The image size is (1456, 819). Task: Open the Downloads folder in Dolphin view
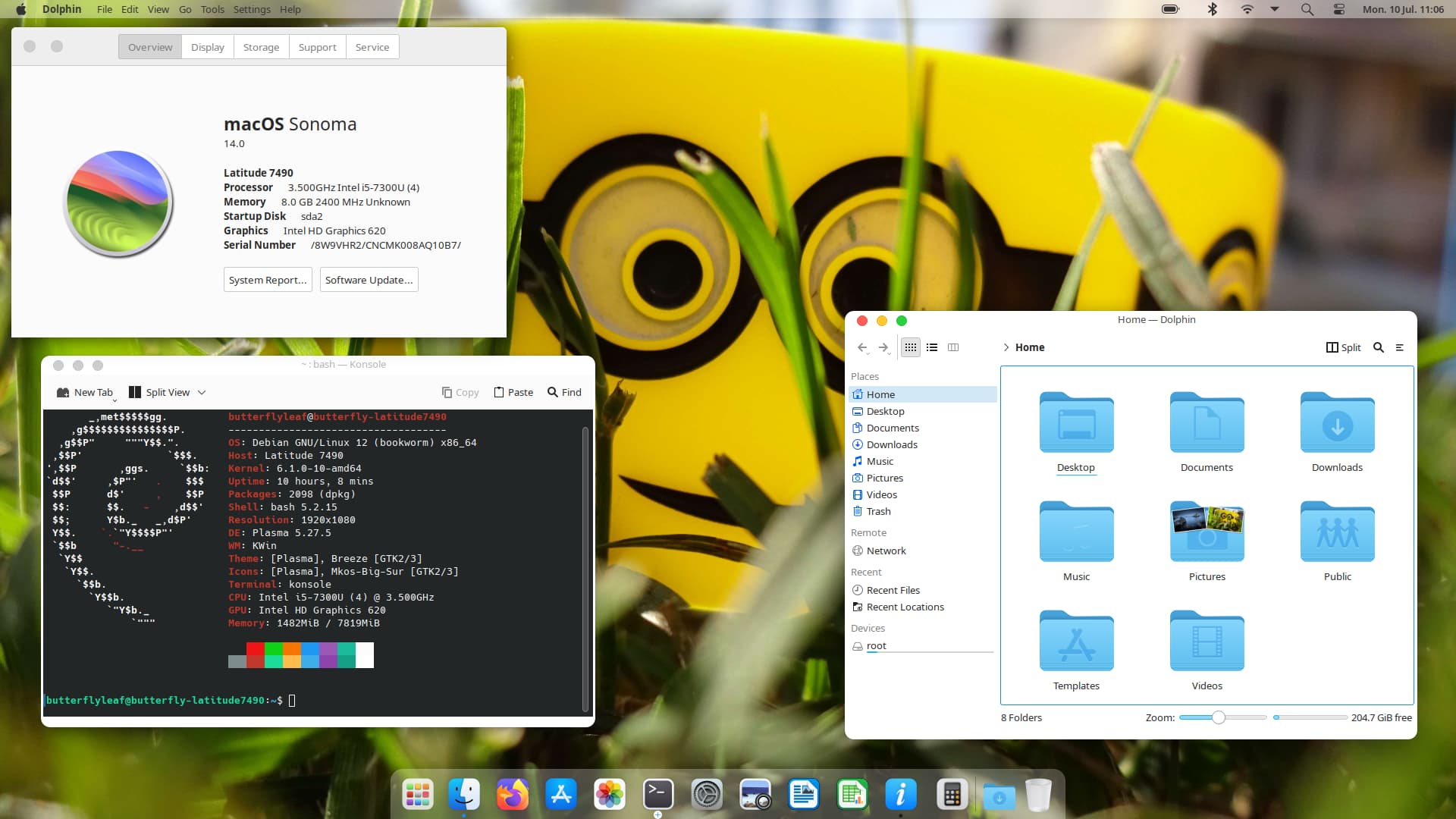point(1337,422)
